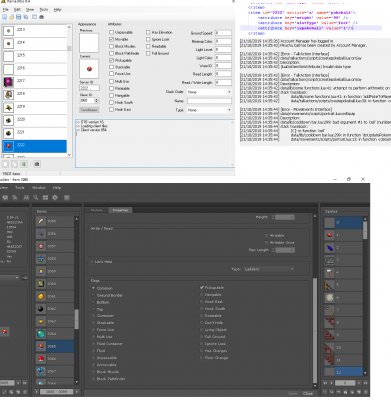The image size is (391, 400).
Task: Click the Save As icon in ItemEditor toolbar
Action: click(26, 17)
